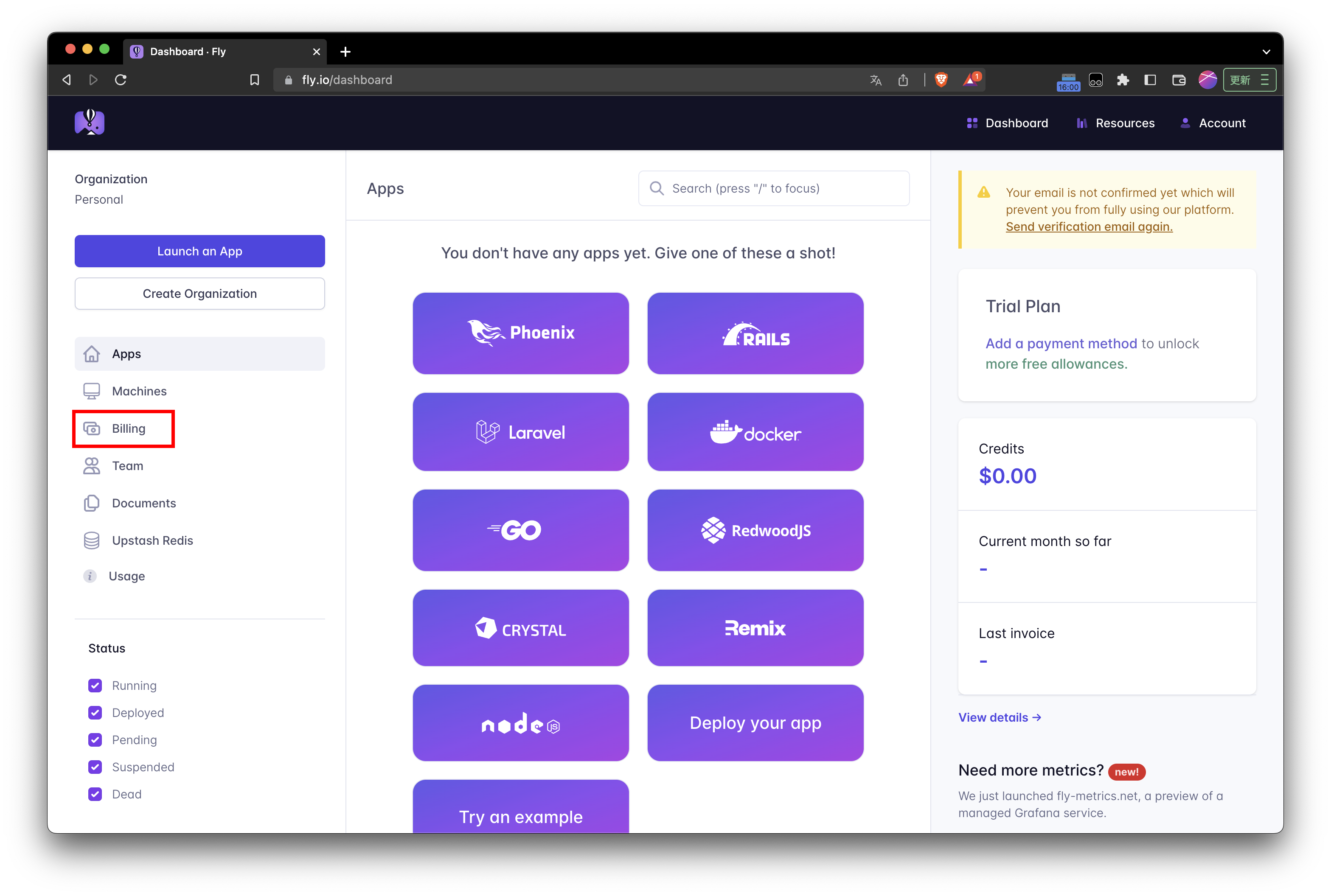Image resolution: width=1331 pixels, height=896 pixels.
Task: Click the share icon in address bar
Action: (x=903, y=80)
